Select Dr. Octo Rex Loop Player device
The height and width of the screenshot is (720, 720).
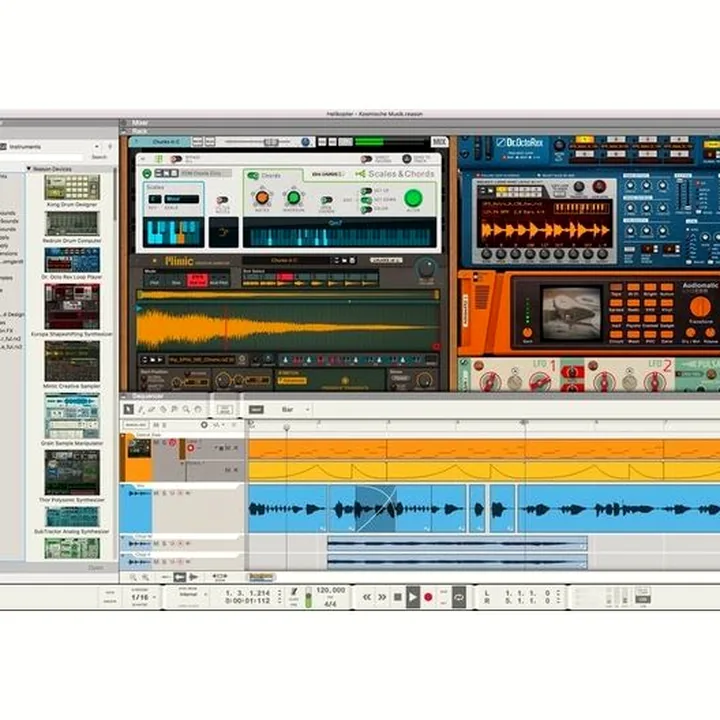coord(72,263)
